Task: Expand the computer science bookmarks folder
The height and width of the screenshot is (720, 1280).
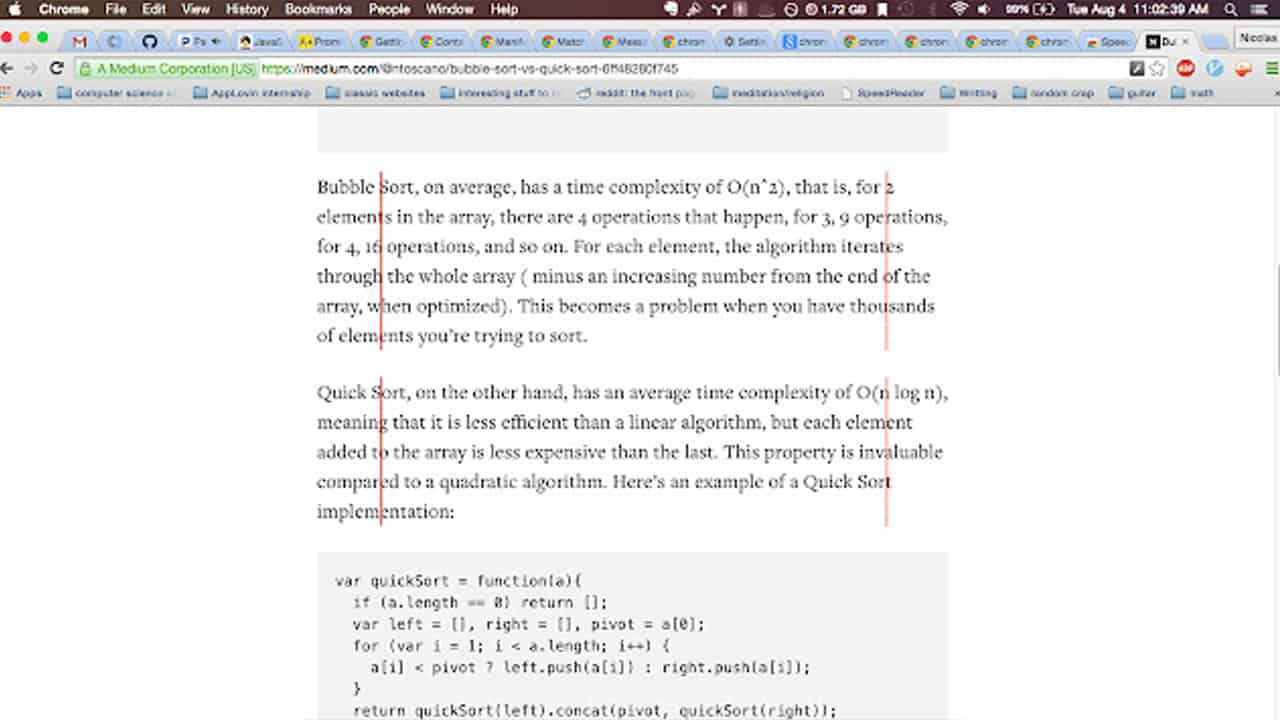Action: coord(116,93)
